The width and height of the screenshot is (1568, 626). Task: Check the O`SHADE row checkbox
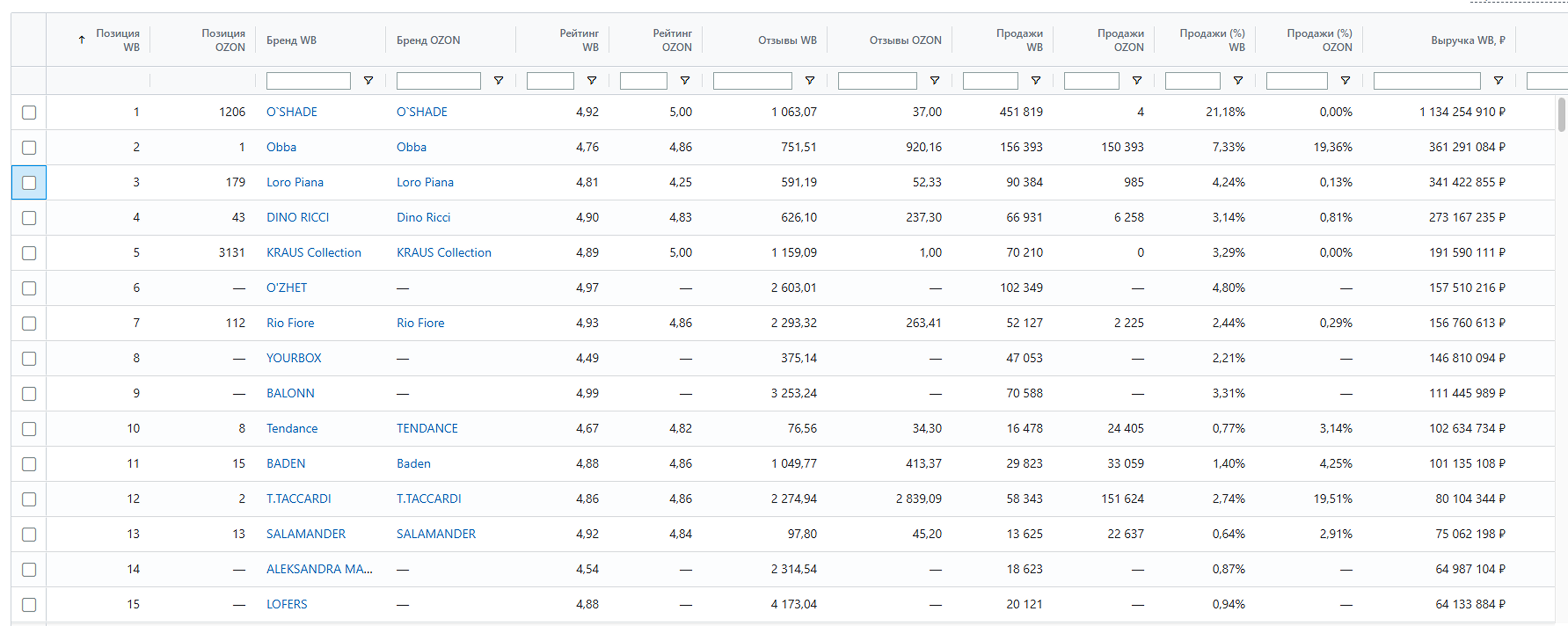(29, 113)
